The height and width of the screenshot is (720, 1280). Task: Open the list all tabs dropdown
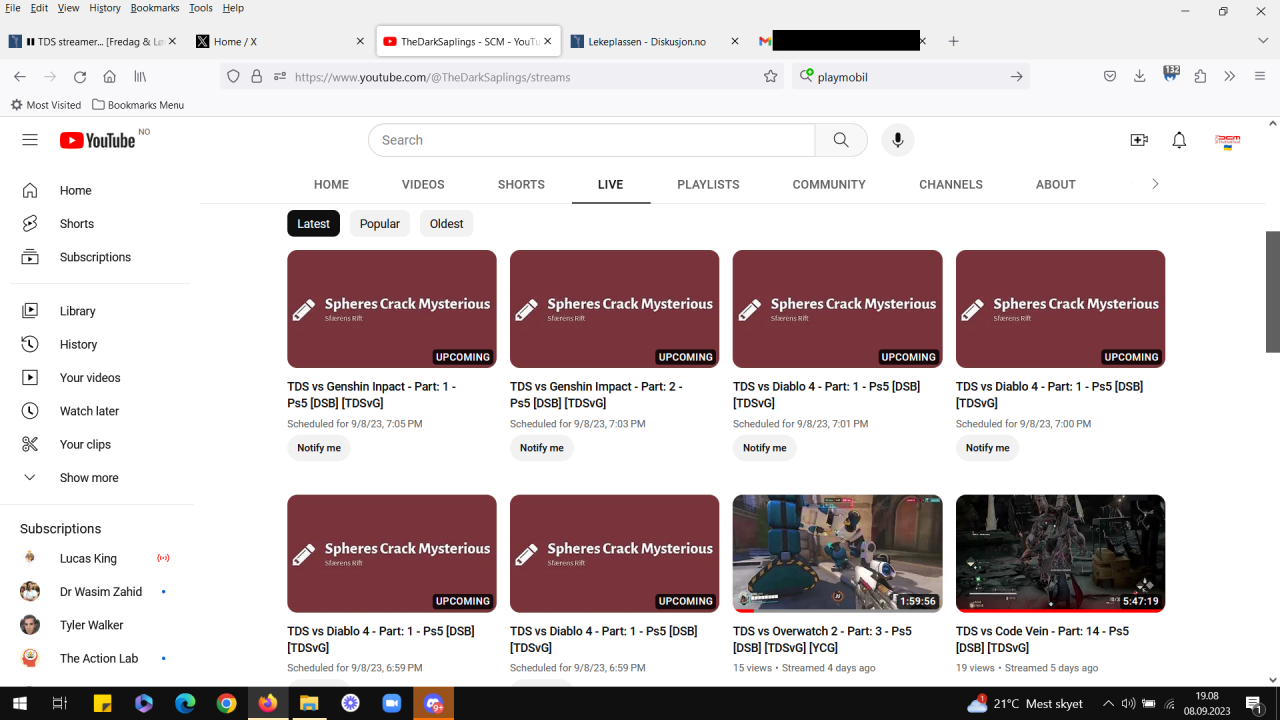tap(1263, 41)
